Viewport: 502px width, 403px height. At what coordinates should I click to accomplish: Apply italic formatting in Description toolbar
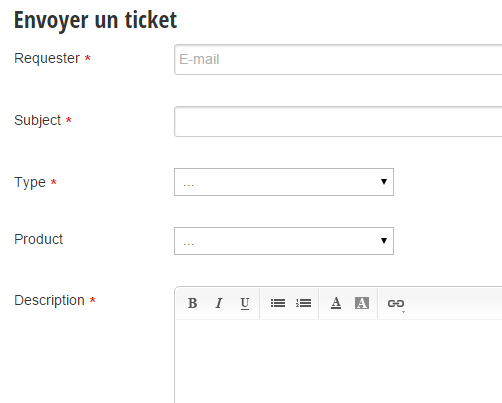(x=219, y=303)
